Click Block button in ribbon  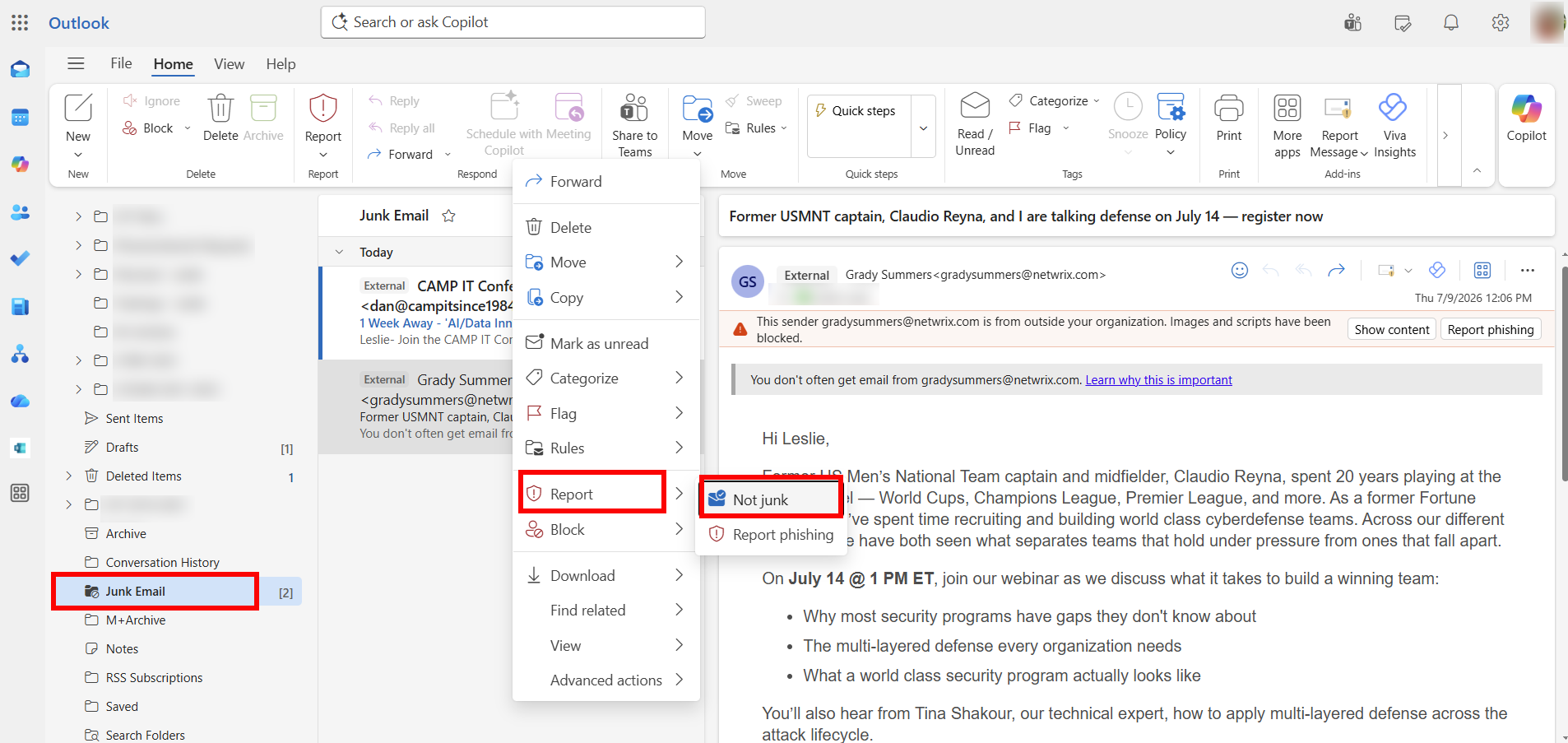(148, 128)
